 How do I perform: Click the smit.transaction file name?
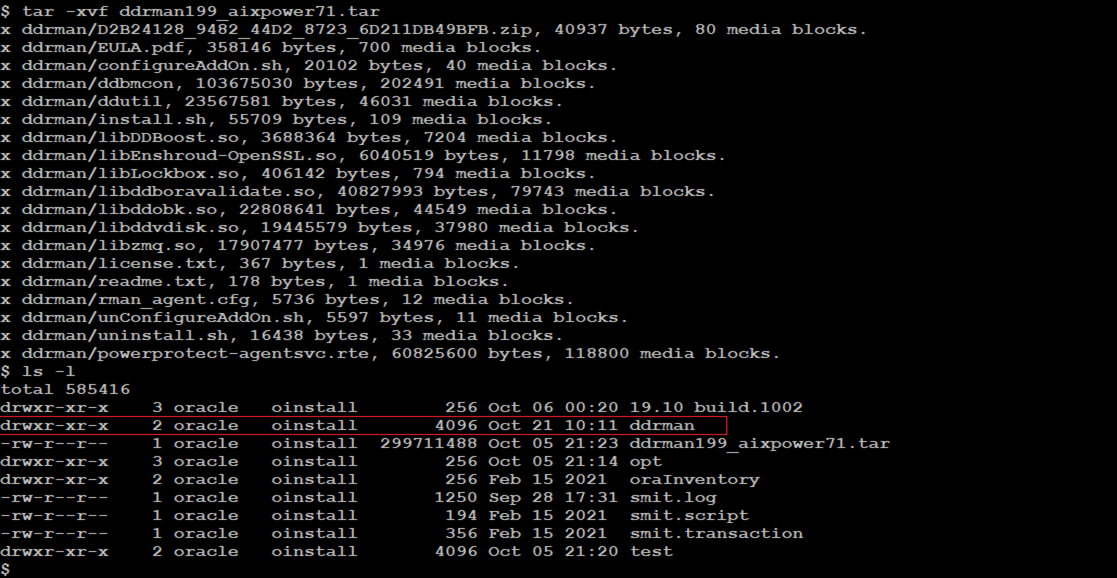pyautogui.click(x=716, y=533)
